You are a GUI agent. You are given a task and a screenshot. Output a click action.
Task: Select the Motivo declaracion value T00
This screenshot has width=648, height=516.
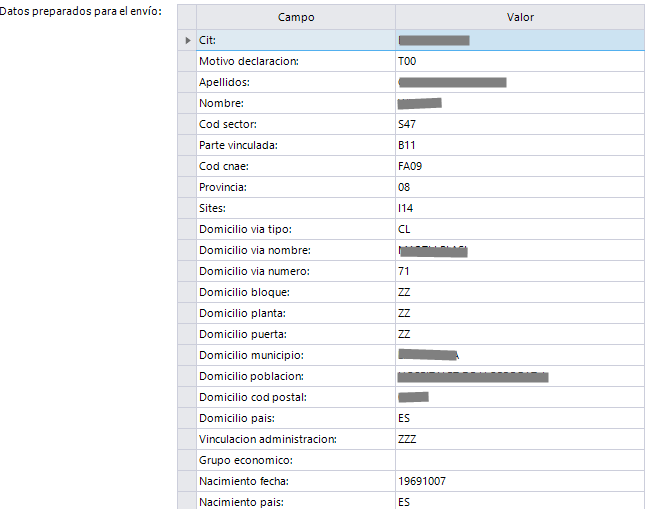coord(406,61)
